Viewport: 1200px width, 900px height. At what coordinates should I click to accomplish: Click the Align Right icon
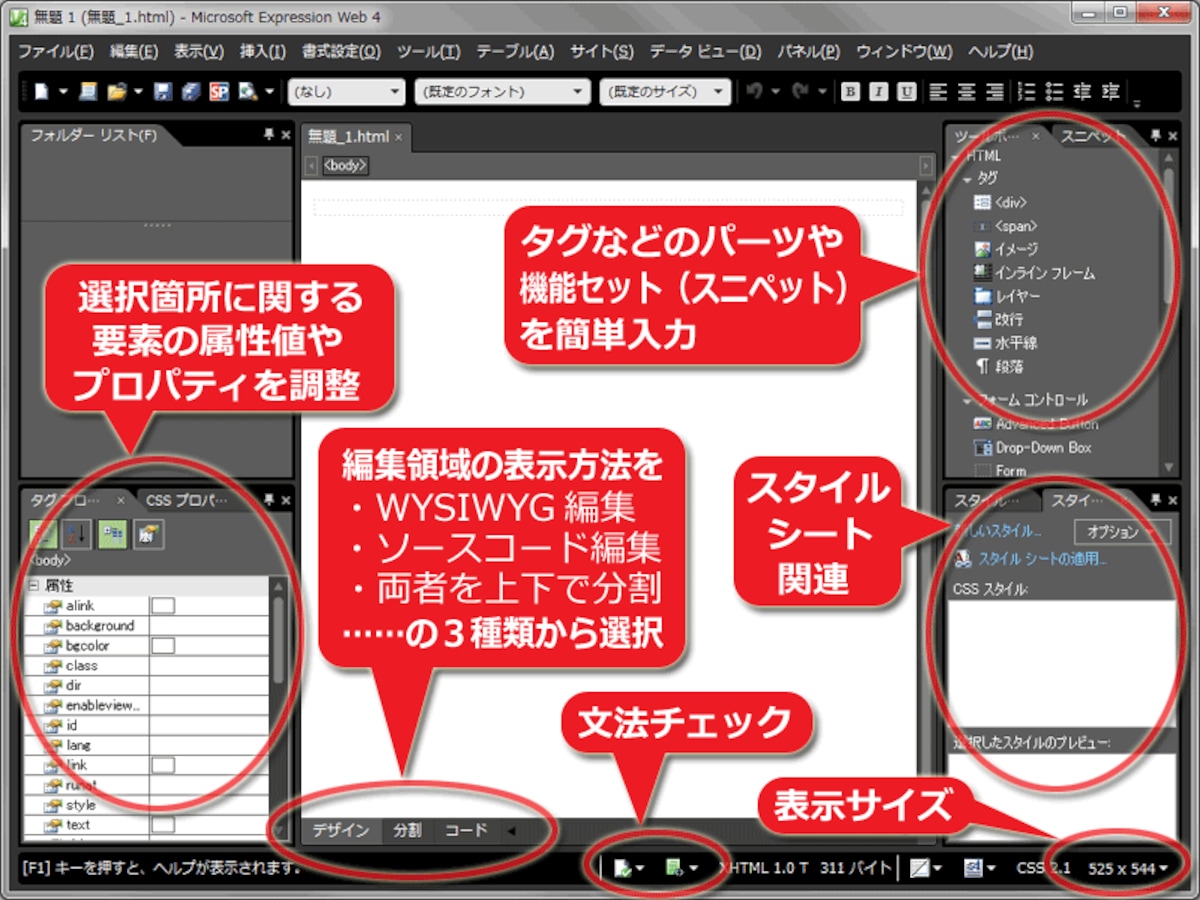[994, 92]
